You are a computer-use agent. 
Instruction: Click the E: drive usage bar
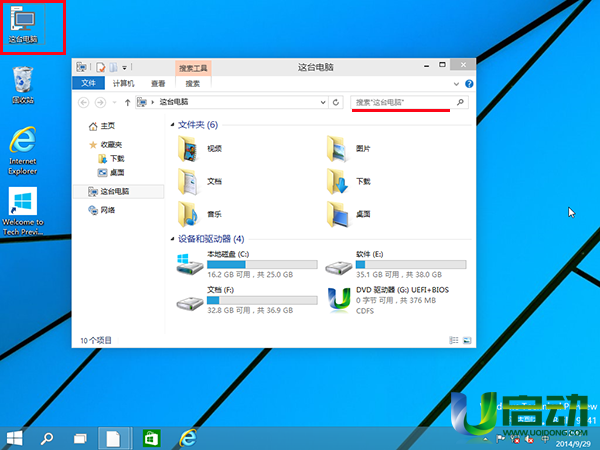click(411, 264)
